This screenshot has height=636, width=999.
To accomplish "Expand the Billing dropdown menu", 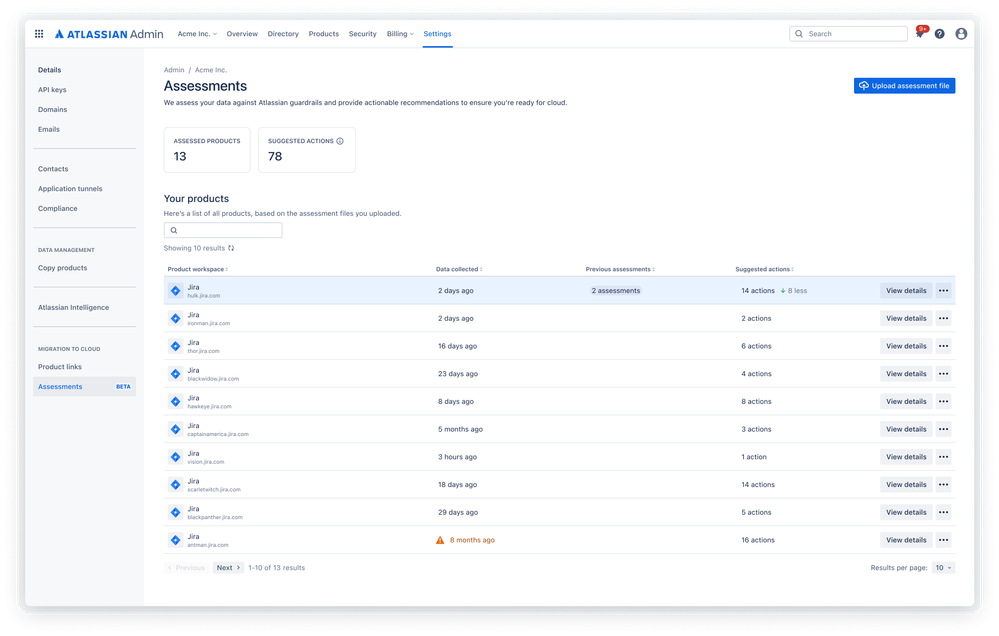I will click(400, 34).
